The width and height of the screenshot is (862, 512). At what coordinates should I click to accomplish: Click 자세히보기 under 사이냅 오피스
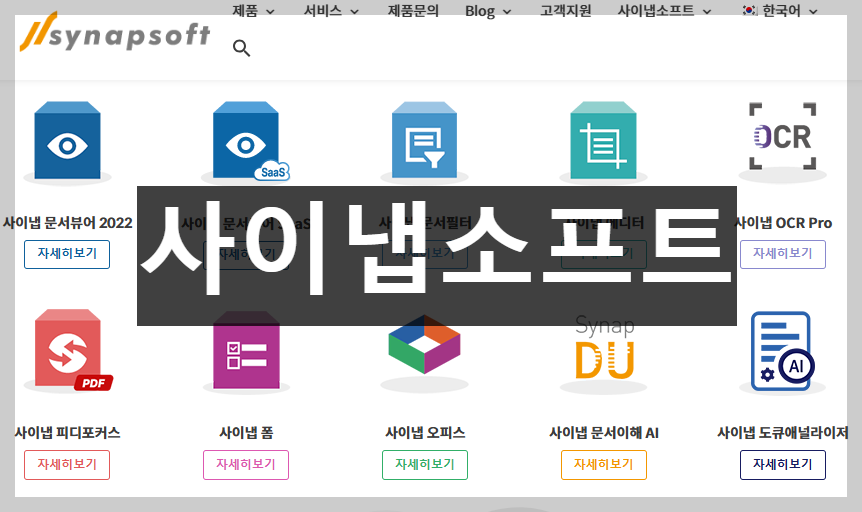(x=425, y=465)
